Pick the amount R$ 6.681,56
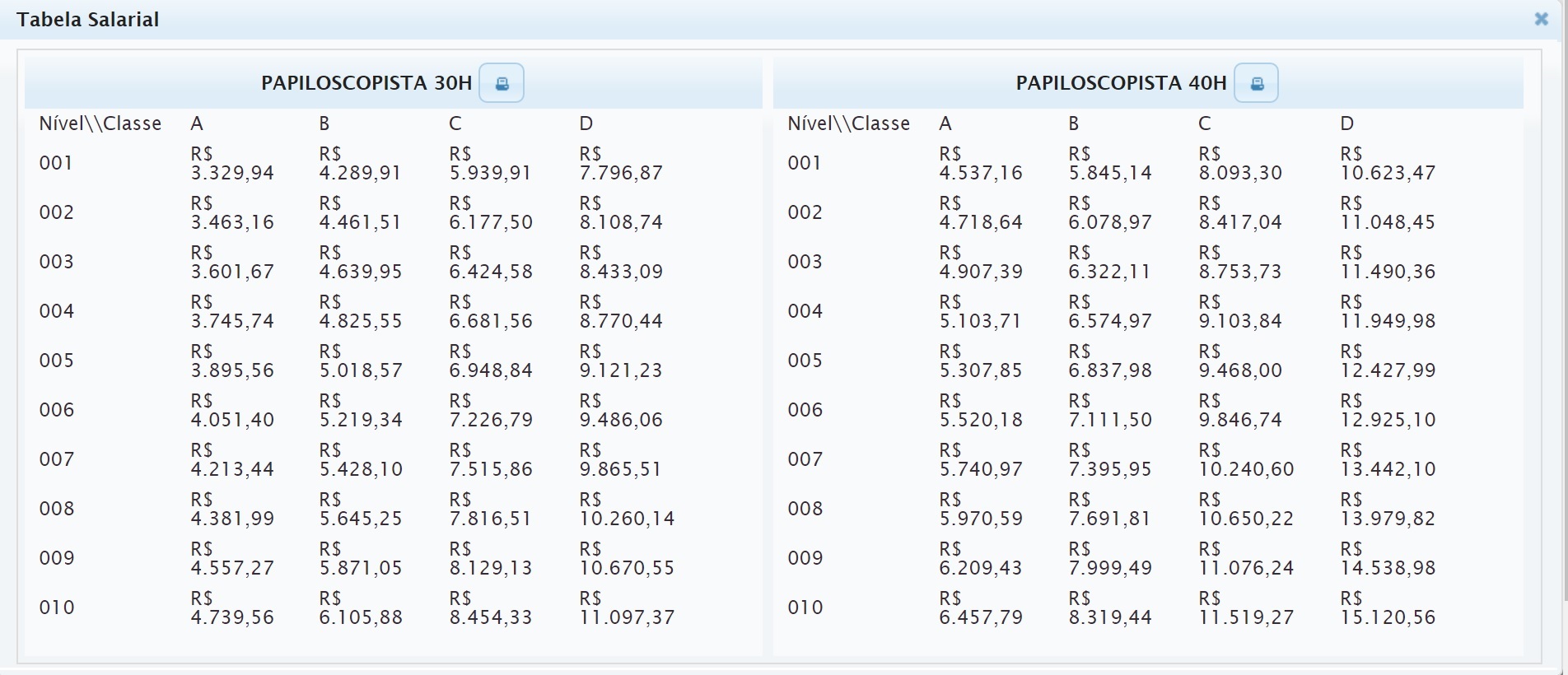 tap(491, 312)
